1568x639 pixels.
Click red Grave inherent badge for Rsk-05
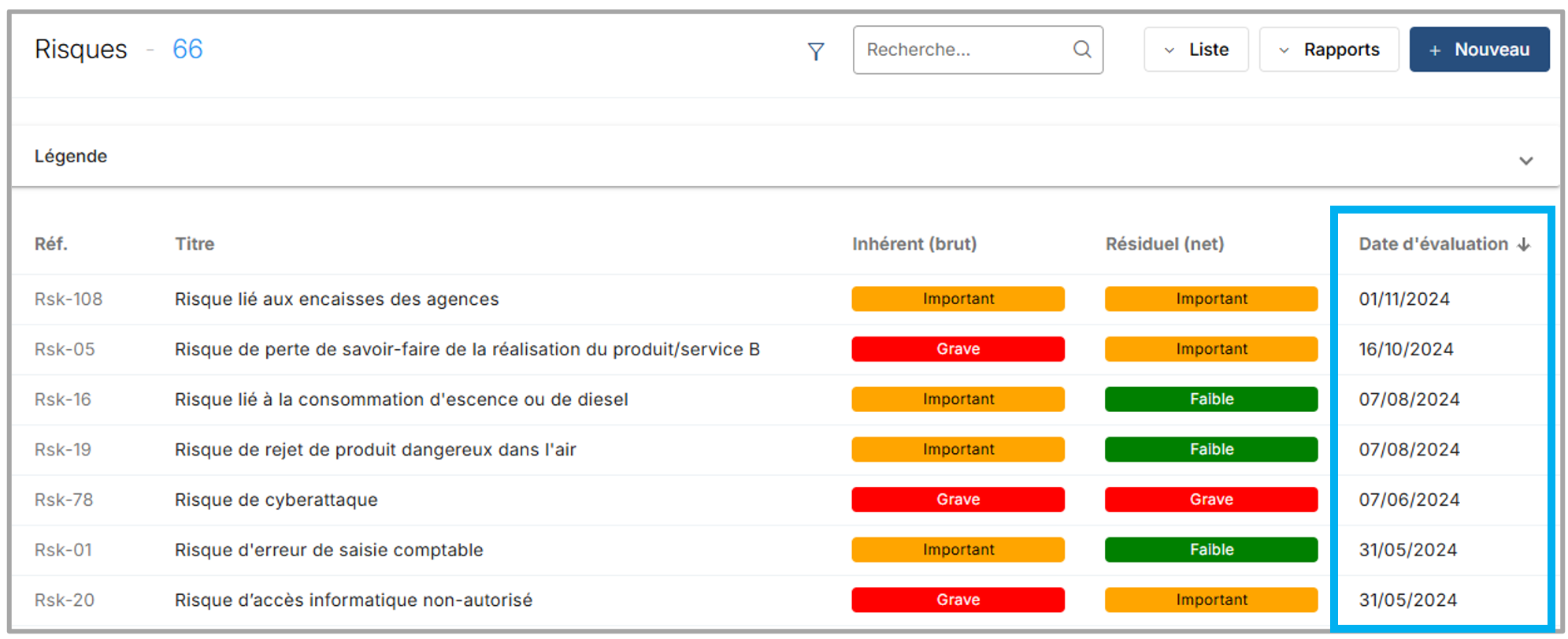[958, 349]
